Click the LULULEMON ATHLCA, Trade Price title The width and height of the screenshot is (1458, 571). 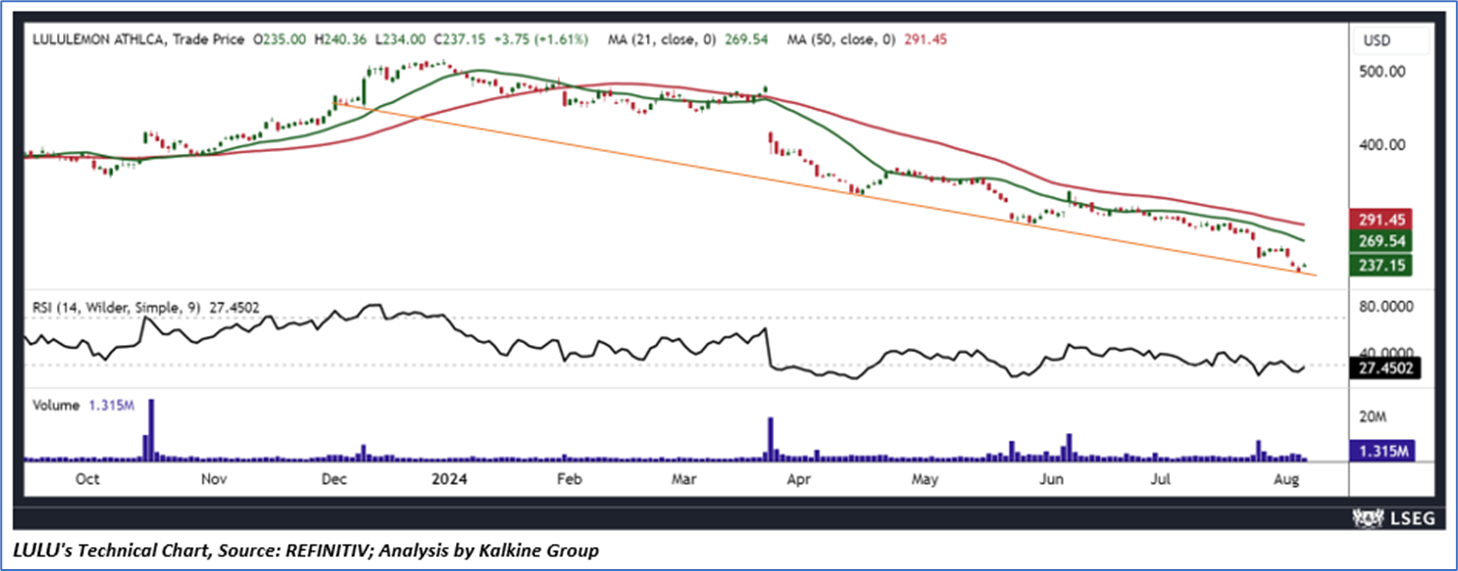click(x=136, y=39)
